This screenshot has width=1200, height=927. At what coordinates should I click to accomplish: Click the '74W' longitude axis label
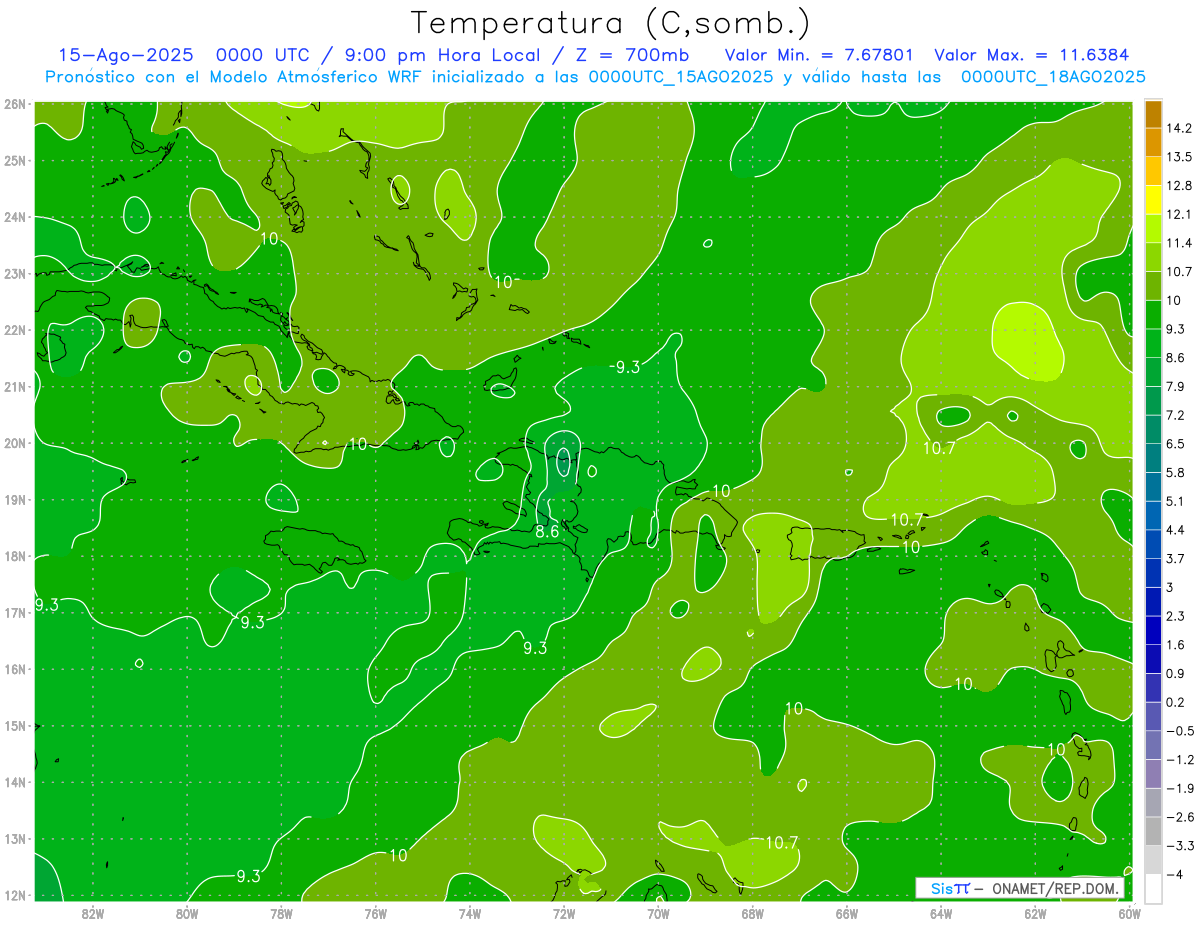coord(470,914)
